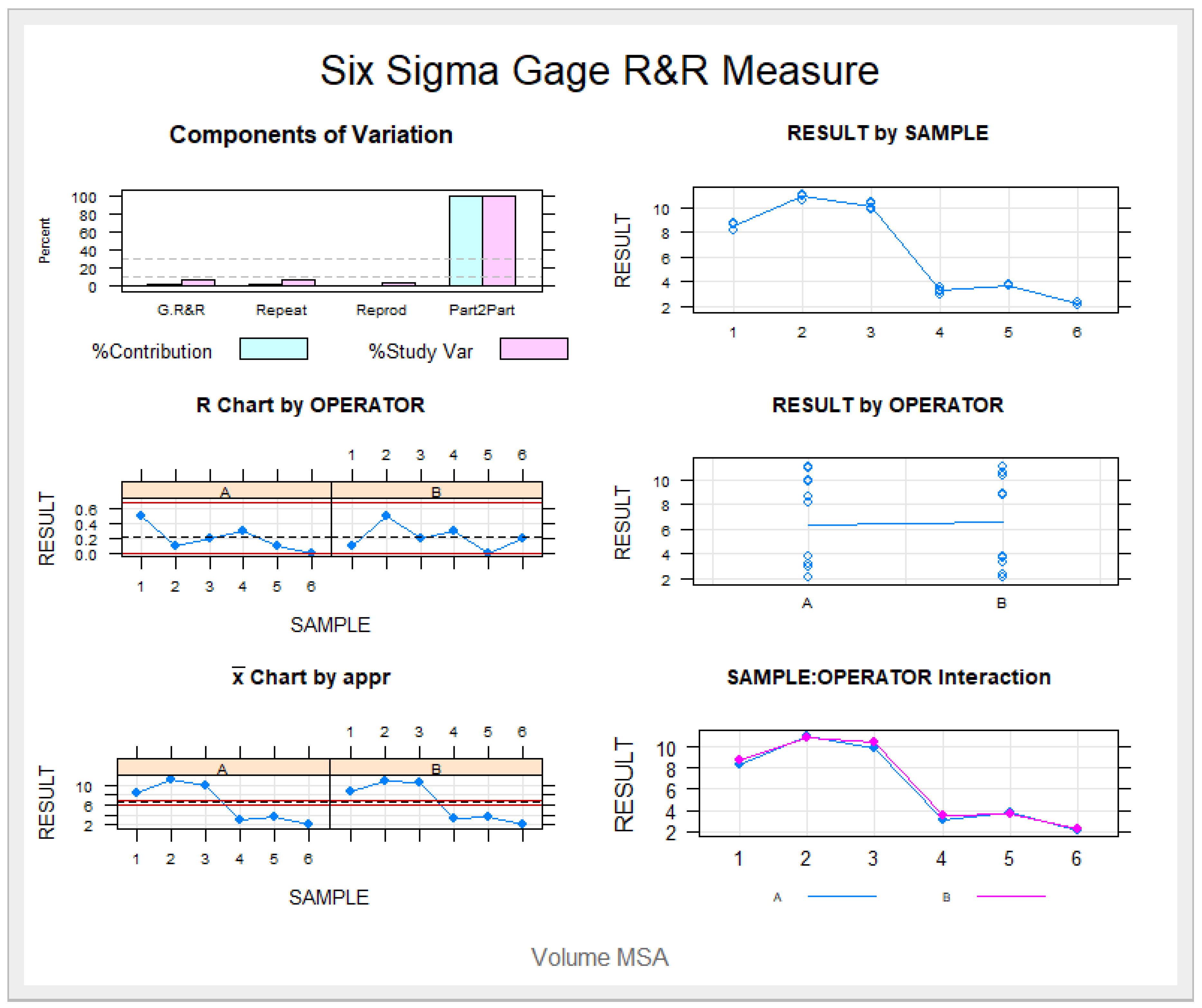Click the Repeat pink bar
1202x1008 pixels.
299,282
